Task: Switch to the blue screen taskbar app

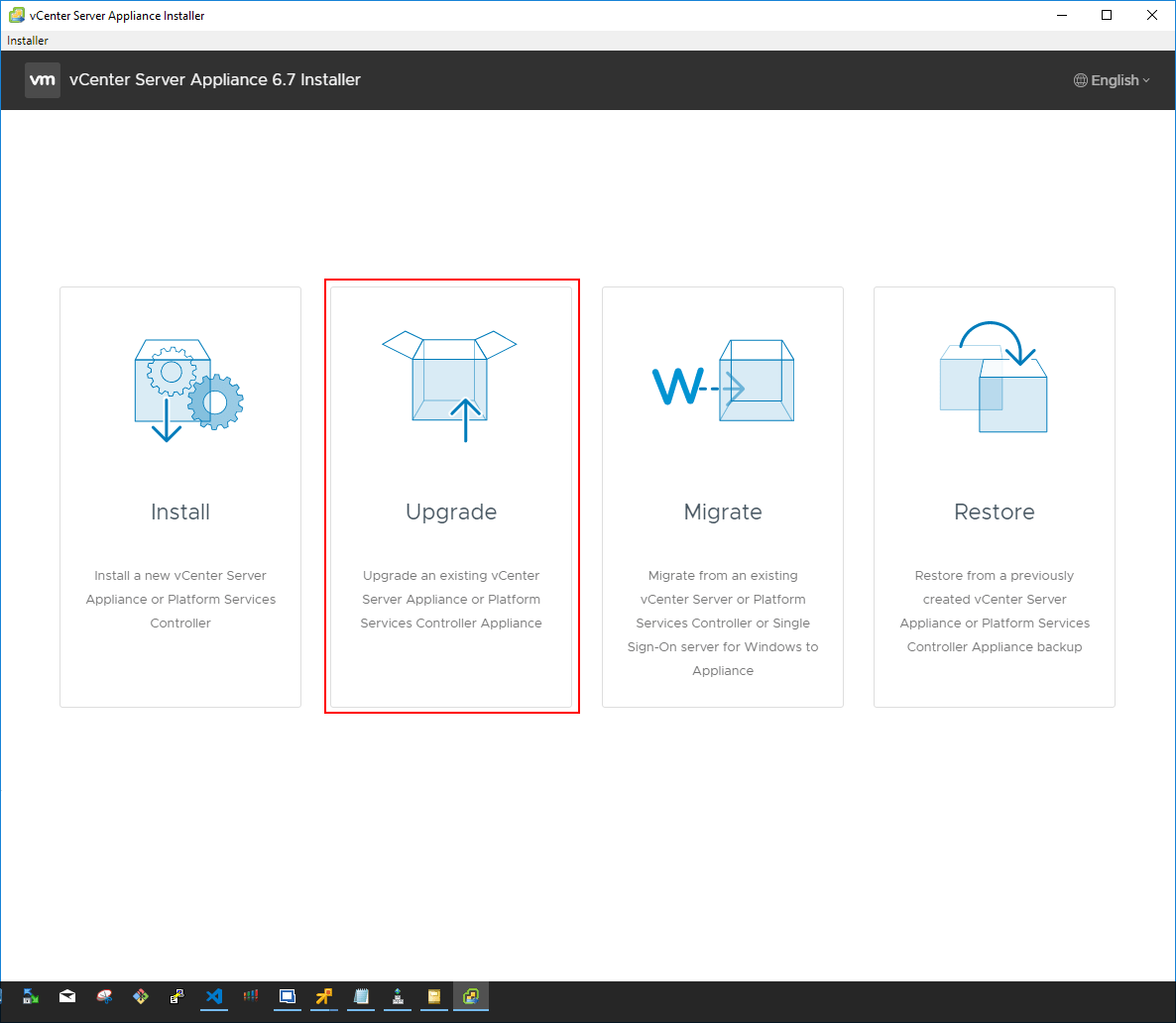Action: tap(288, 996)
